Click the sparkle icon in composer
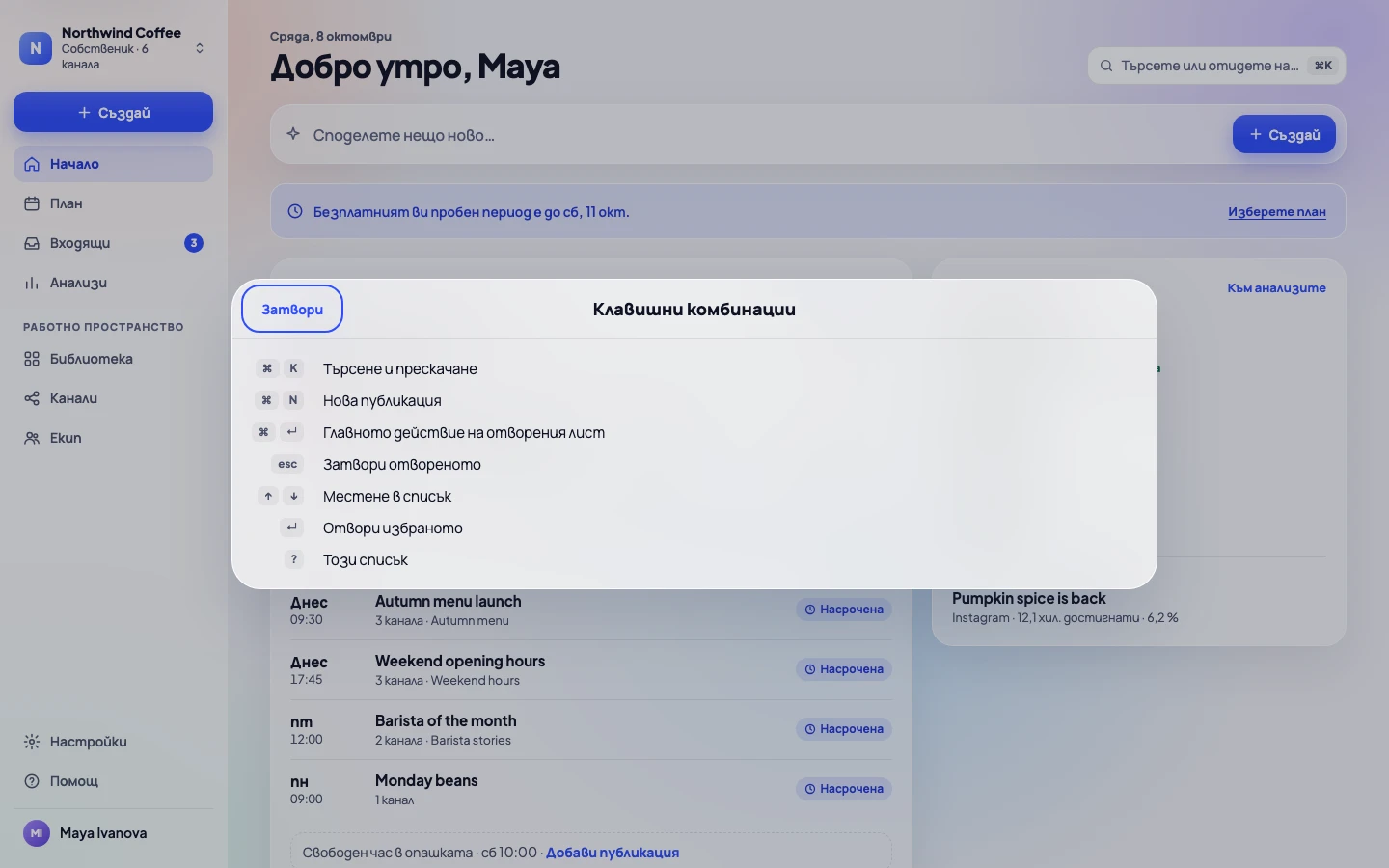The width and height of the screenshot is (1389, 868). [x=293, y=134]
